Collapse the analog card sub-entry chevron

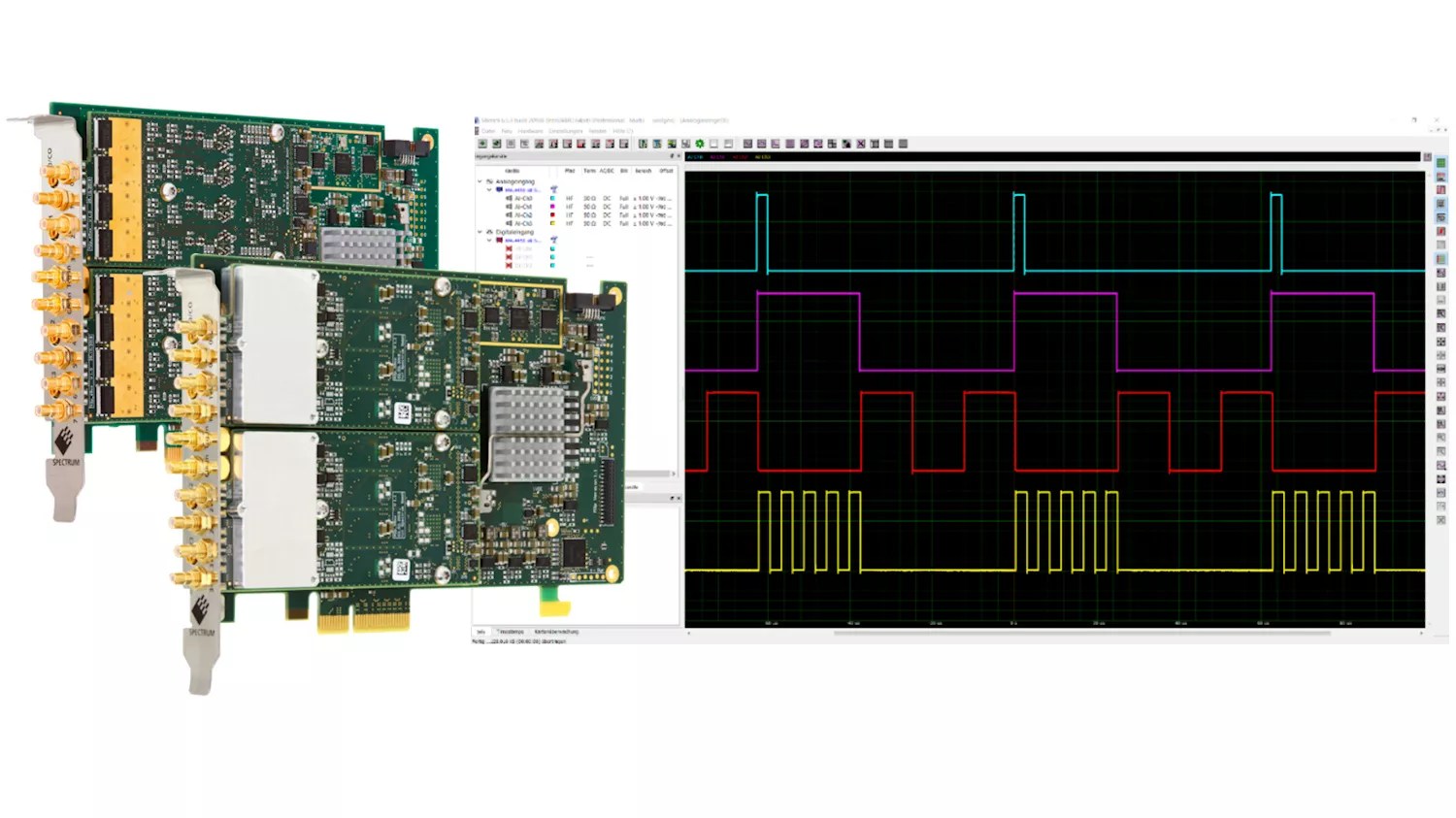point(488,188)
